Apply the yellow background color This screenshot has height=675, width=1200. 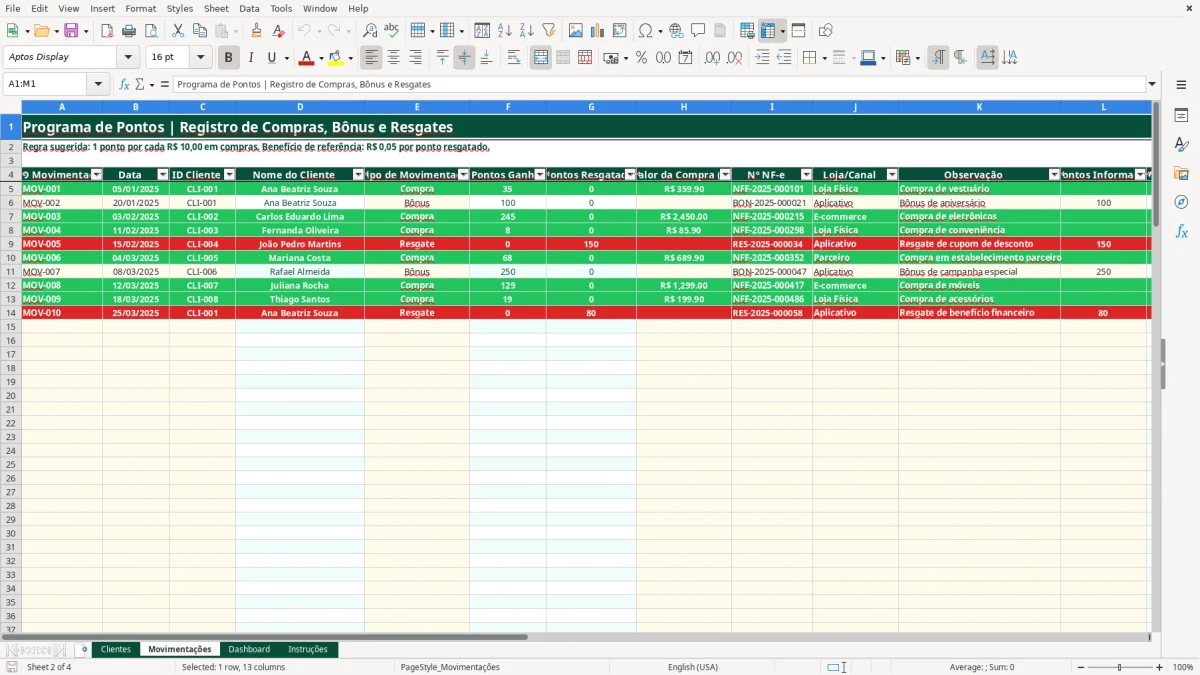[335, 58]
